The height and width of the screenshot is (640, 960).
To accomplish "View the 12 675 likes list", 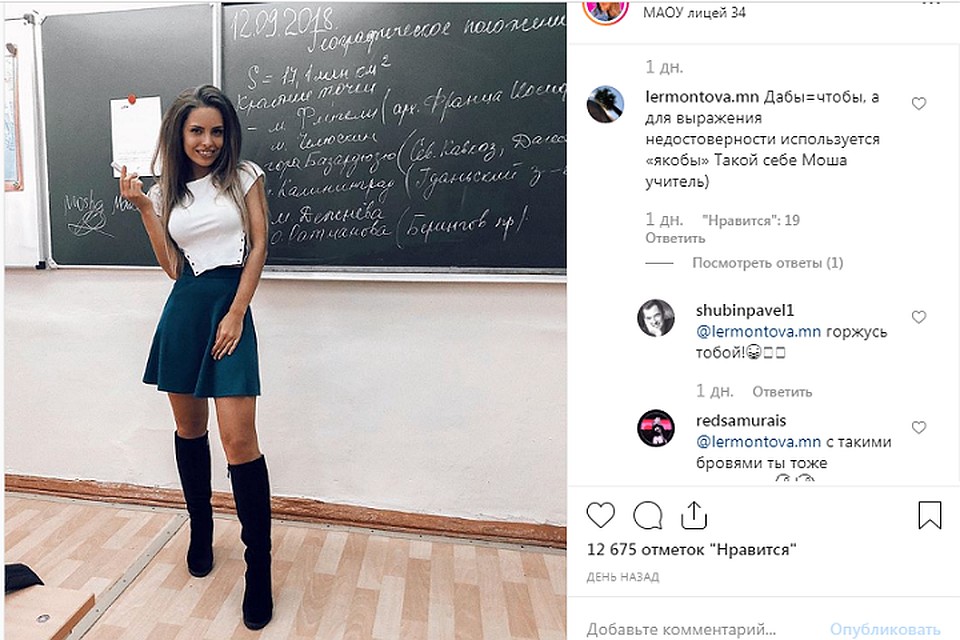I will click(x=691, y=549).
